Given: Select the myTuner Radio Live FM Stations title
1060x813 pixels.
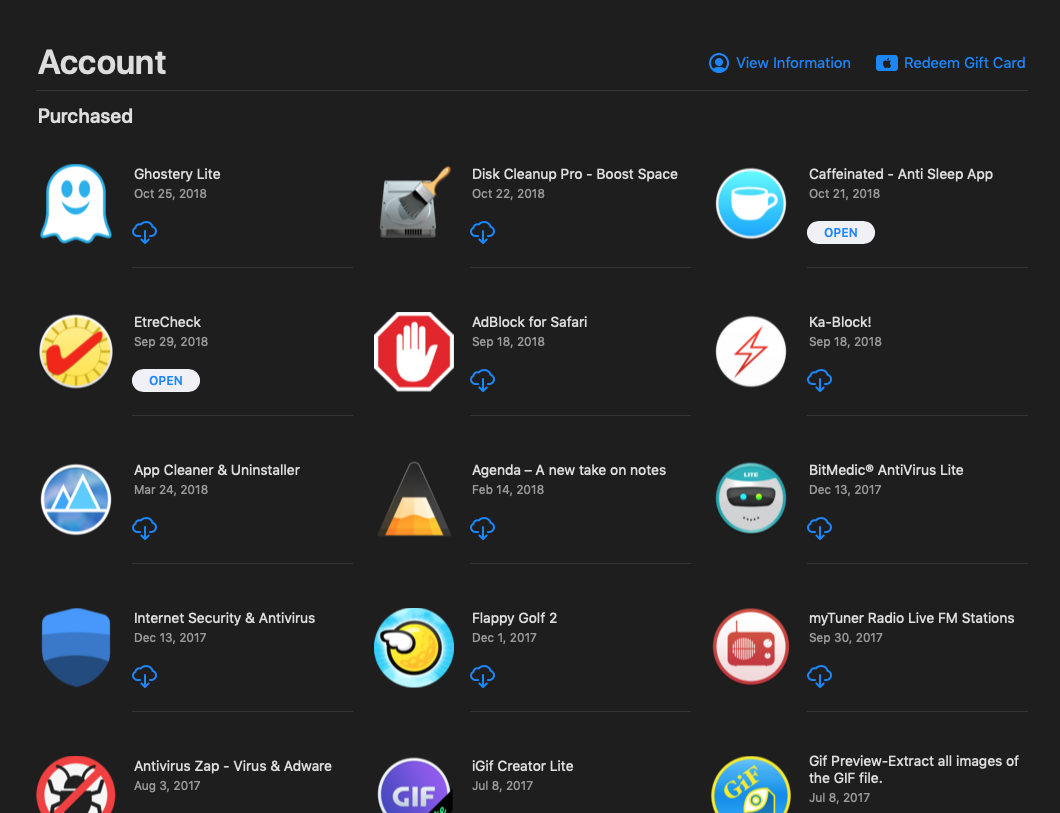Looking at the screenshot, I should [911, 618].
